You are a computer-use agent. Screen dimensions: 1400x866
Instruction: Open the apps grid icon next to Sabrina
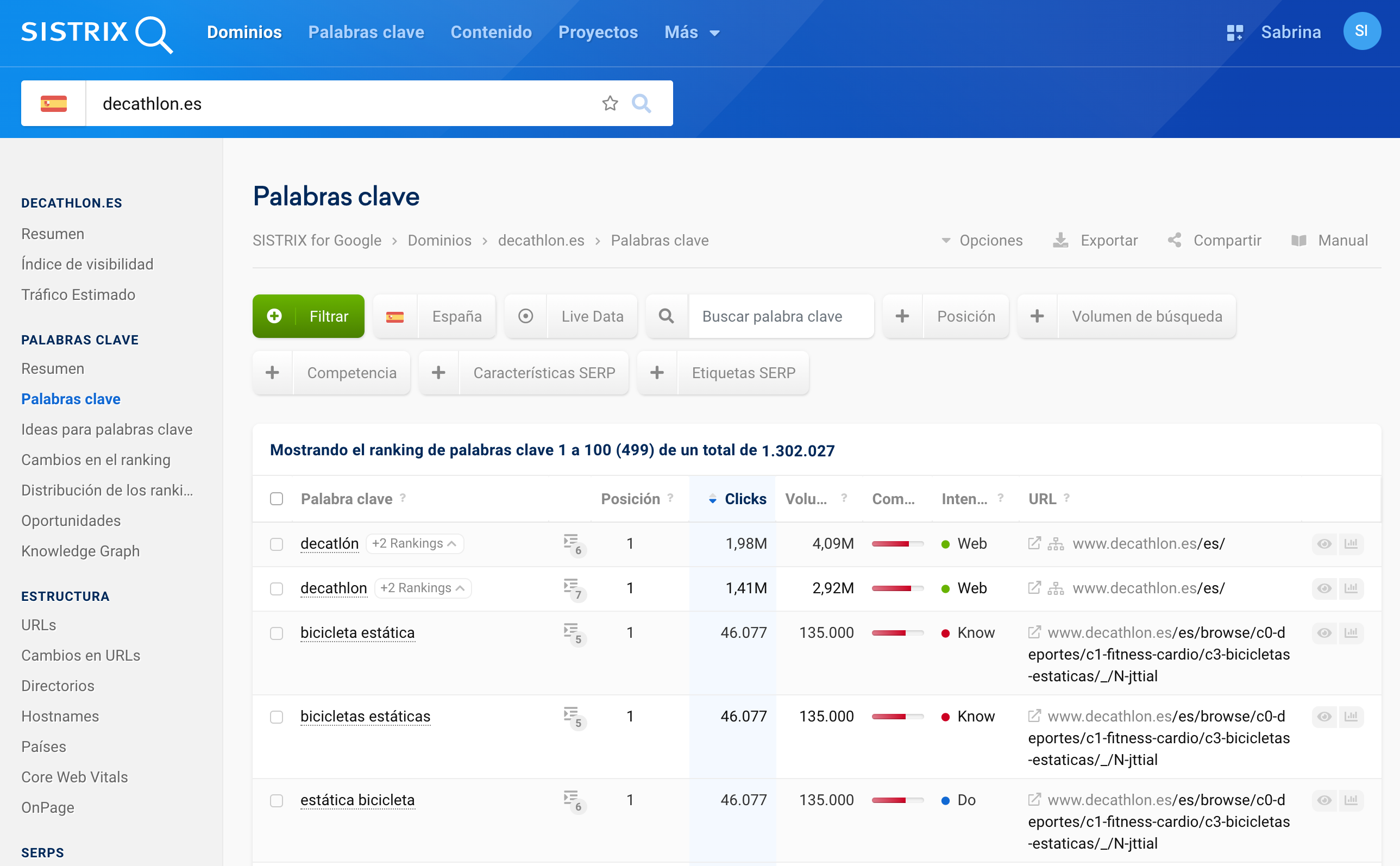tap(1234, 32)
